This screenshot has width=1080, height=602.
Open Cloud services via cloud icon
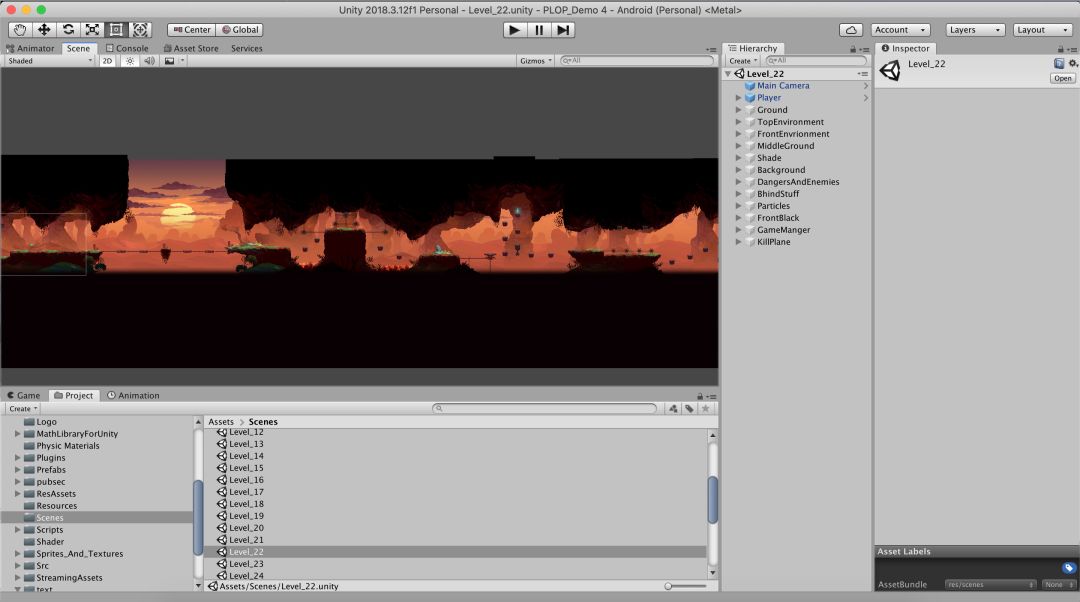coord(851,30)
